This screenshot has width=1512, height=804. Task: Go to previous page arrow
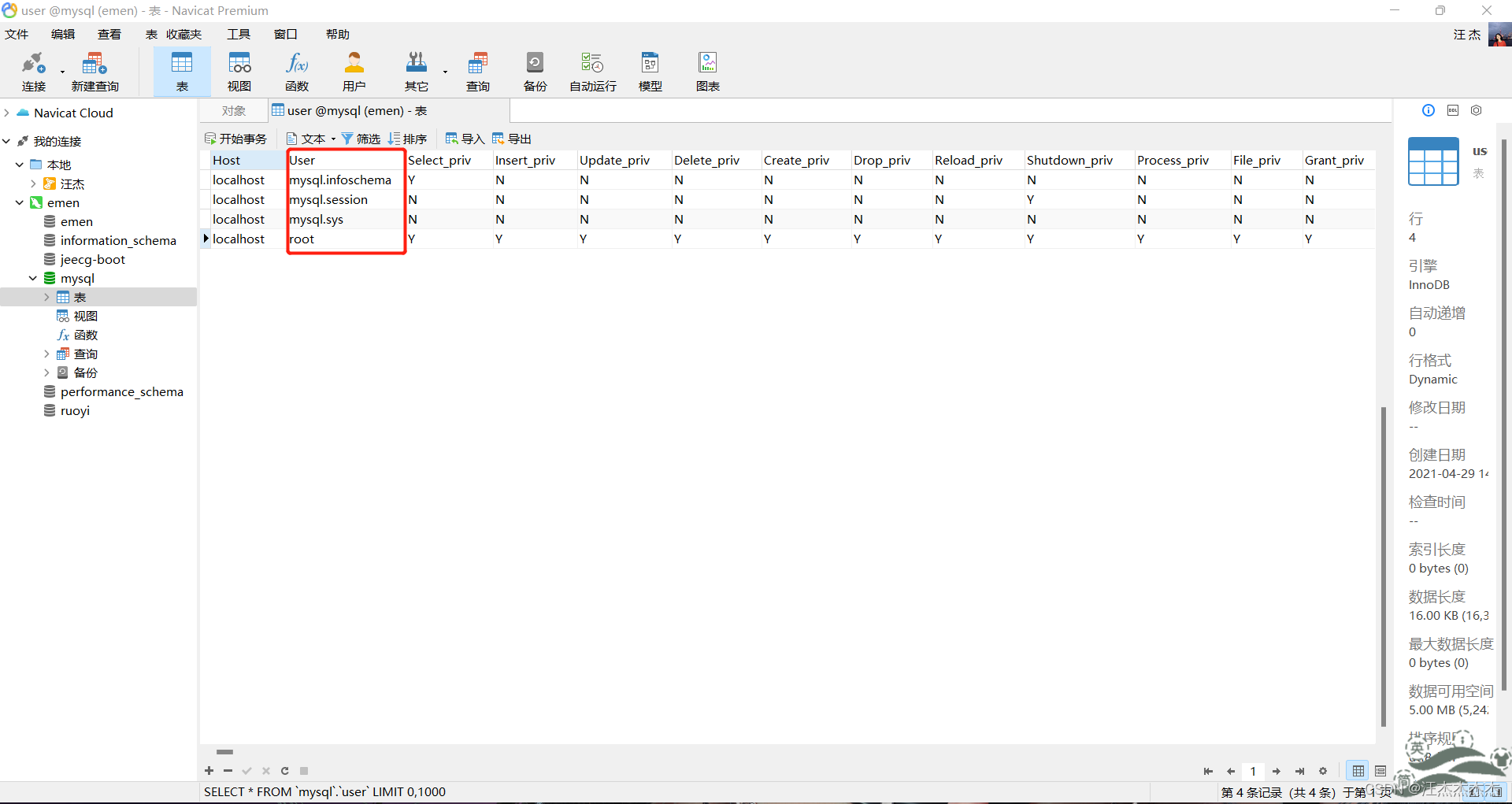pos(1231,772)
